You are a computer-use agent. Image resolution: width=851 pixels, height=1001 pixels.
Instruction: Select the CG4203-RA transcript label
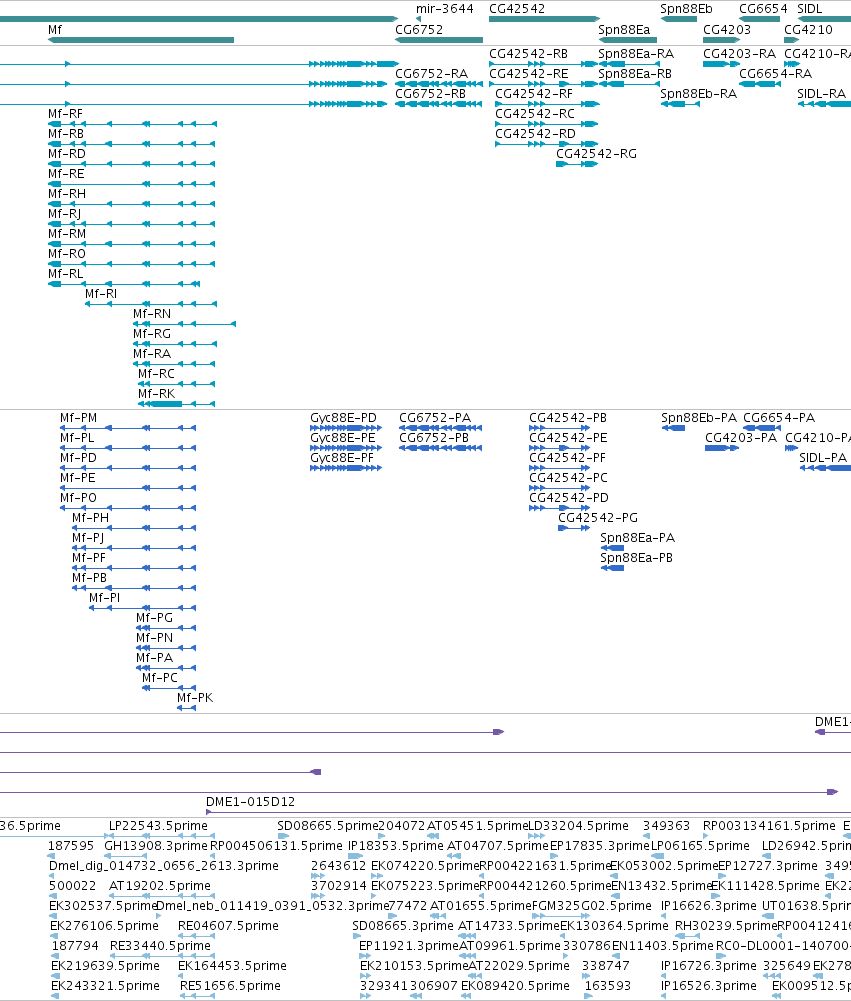pos(739,54)
